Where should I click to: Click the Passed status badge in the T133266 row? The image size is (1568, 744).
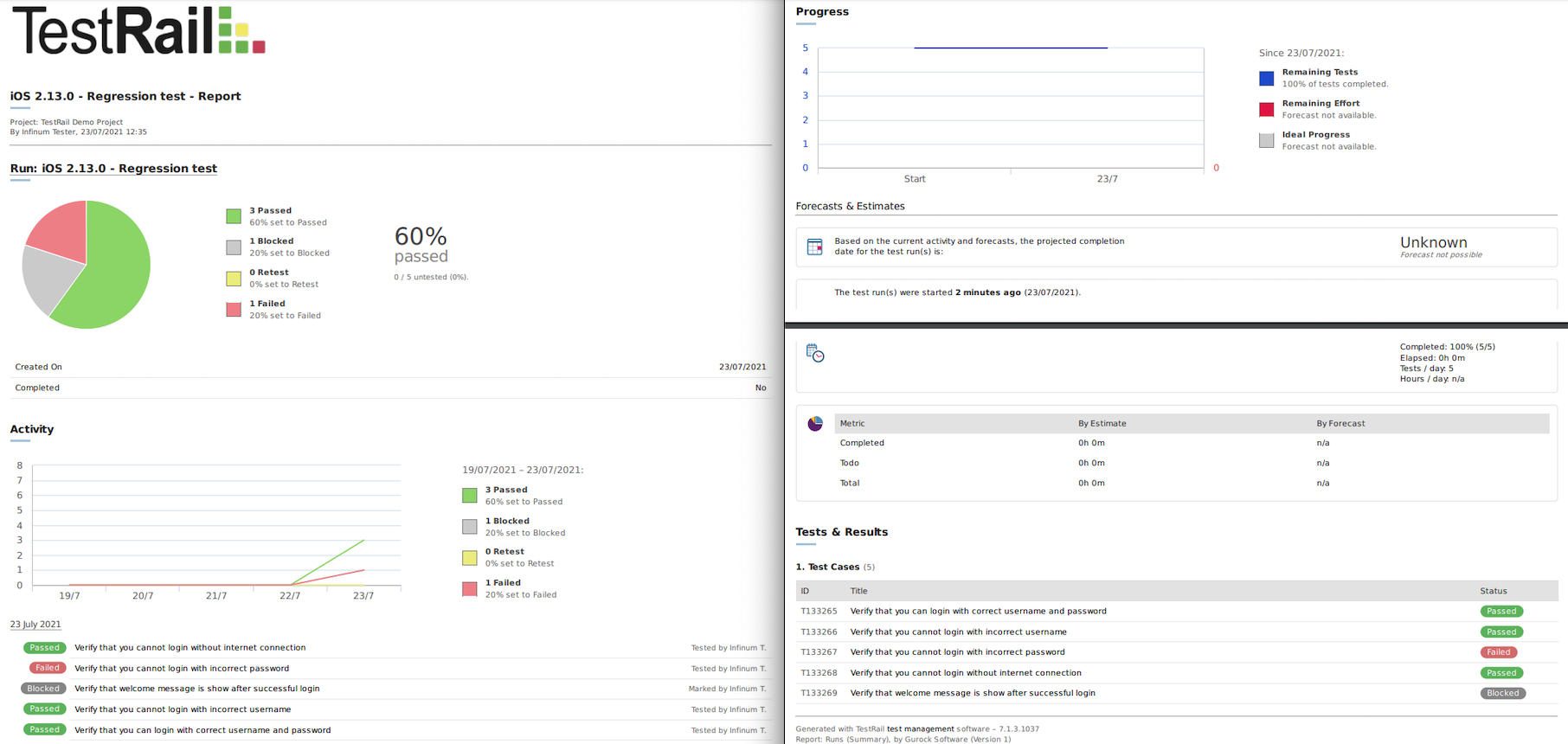(x=1501, y=632)
